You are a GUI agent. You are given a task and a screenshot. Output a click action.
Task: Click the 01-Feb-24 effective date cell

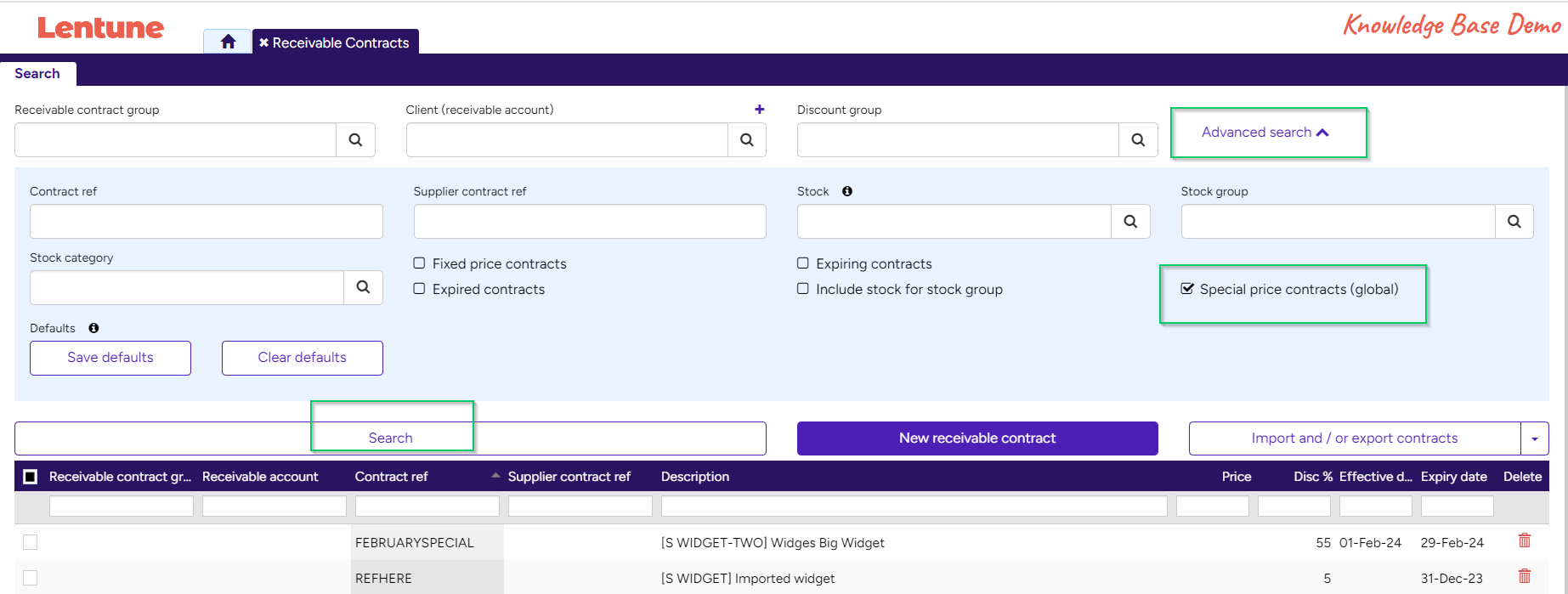[1370, 543]
